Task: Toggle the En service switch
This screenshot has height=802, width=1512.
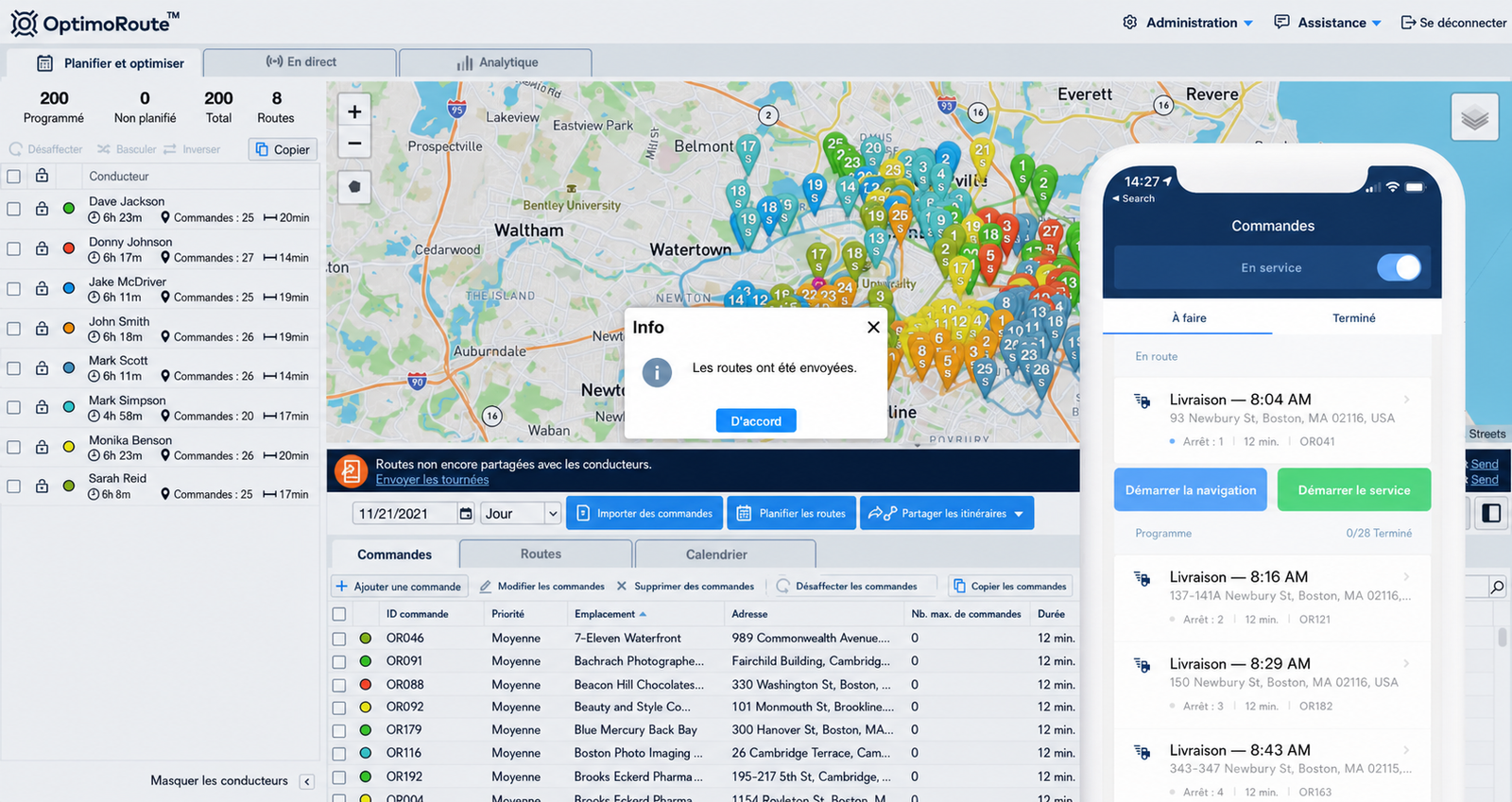Action: tap(1399, 267)
